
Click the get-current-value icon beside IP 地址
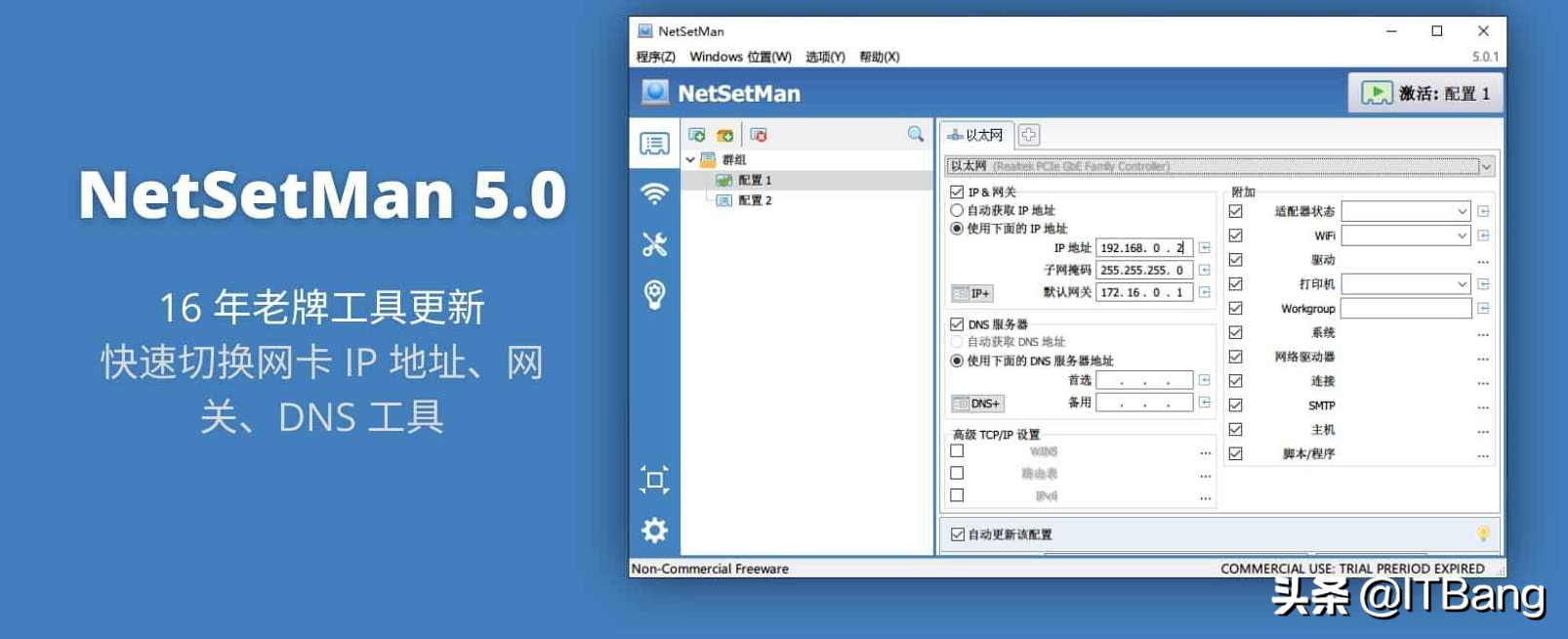(1205, 248)
